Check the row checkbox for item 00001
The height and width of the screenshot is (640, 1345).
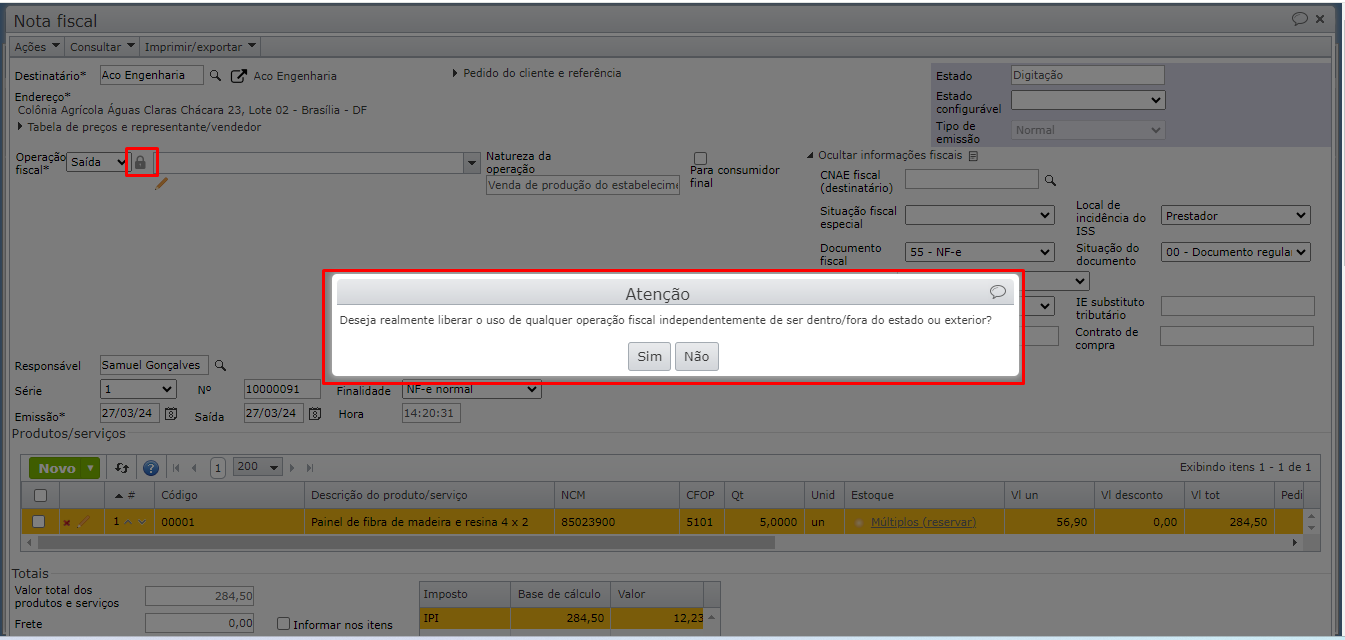[x=38, y=521]
